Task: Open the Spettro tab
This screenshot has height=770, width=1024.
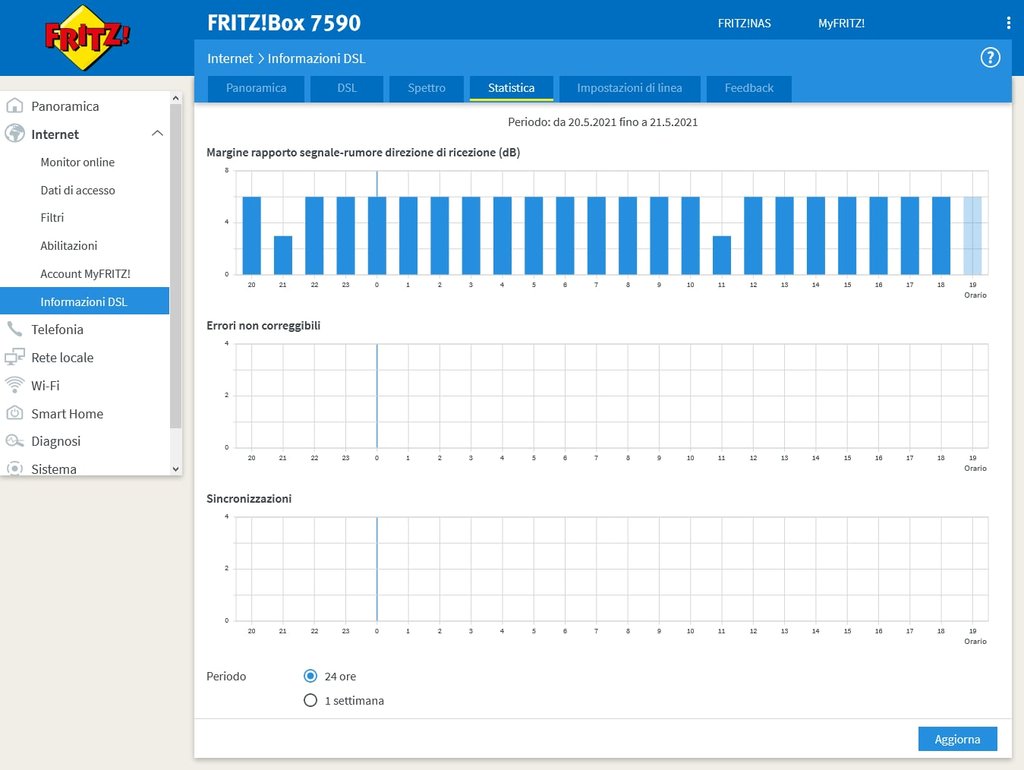Action: pyautogui.click(x=426, y=88)
